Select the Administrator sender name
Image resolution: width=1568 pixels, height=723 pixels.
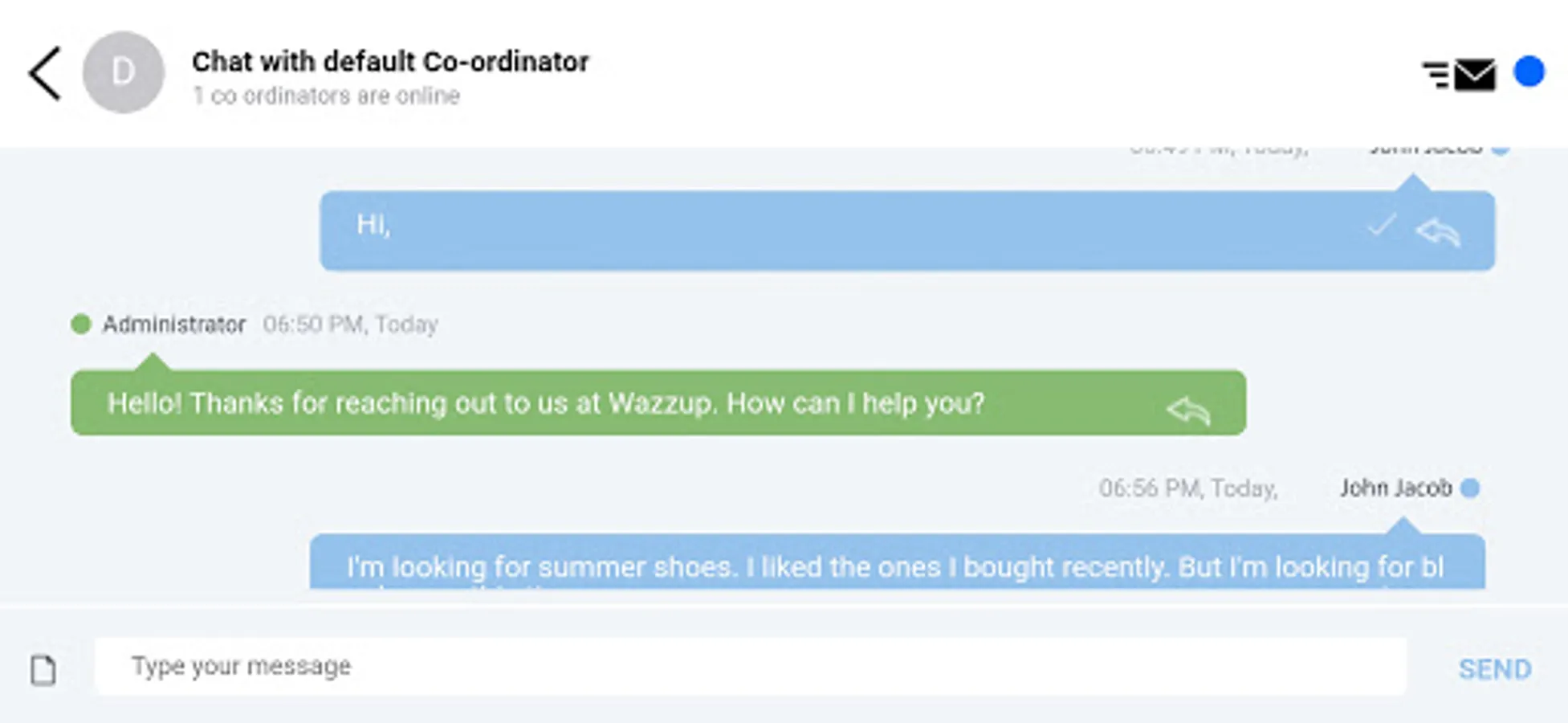pos(174,325)
